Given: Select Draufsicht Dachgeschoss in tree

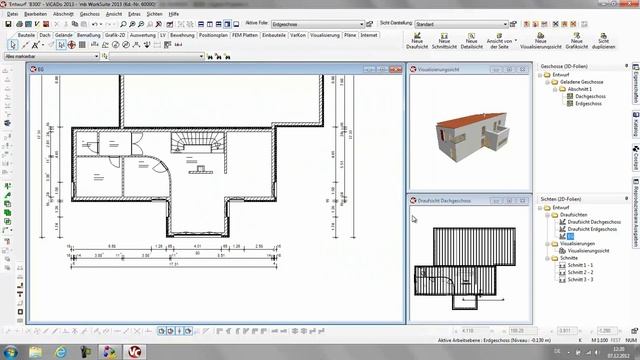Looking at the screenshot, I should tap(594, 222).
